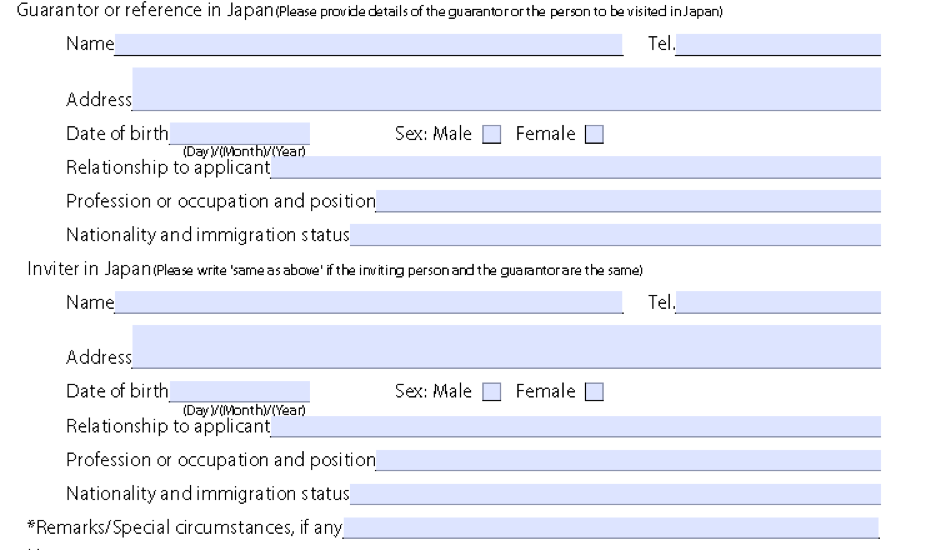This screenshot has width=936, height=550.
Task: Check the Inviter Male checkbox
Action: [491, 392]
